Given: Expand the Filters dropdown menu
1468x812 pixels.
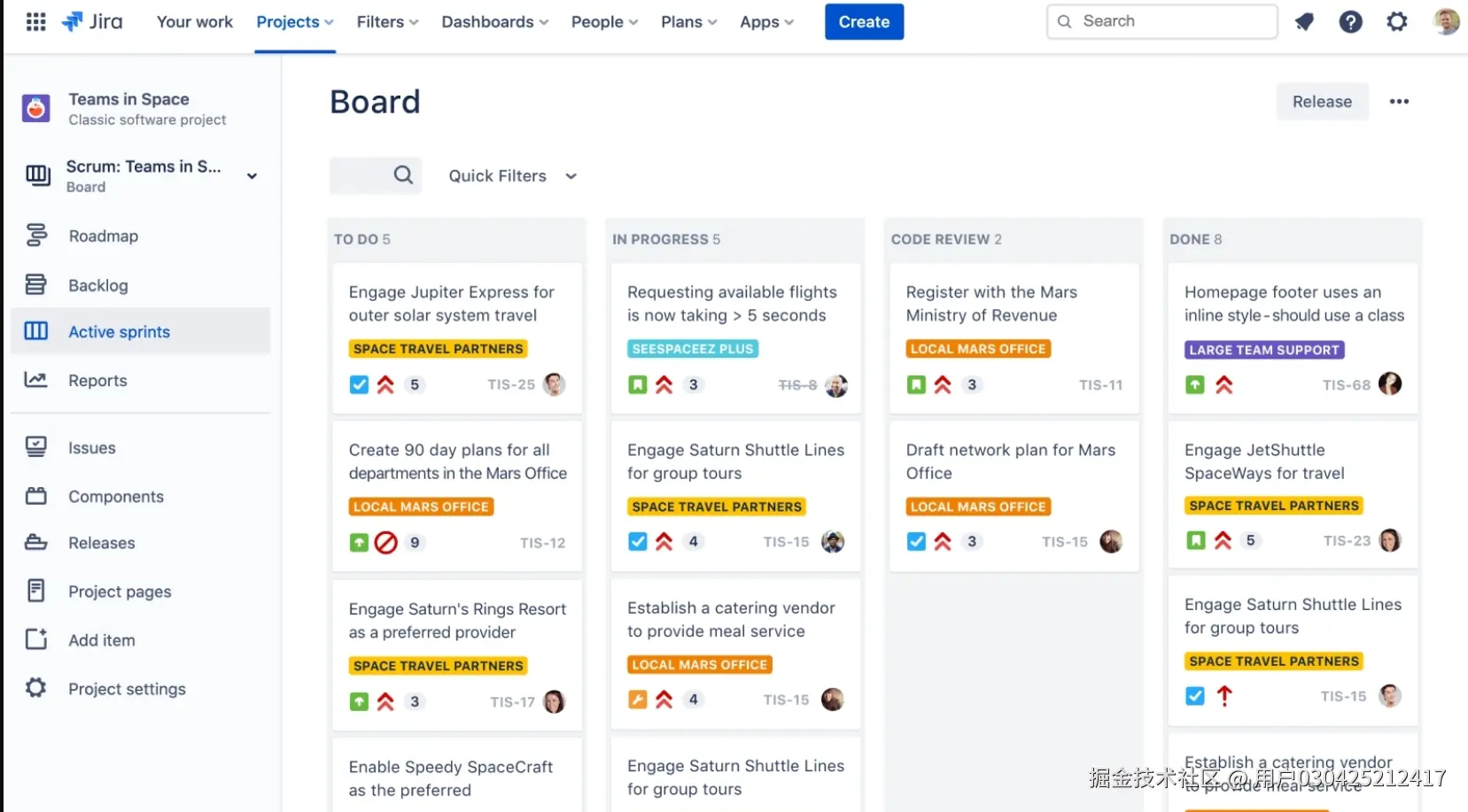Looking at the screenshot, I should [x=387, y=22].
